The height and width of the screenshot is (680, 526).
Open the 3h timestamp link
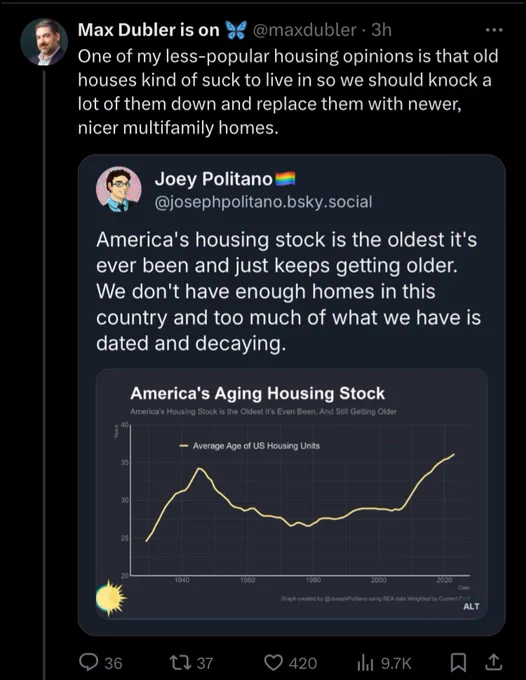tap(382, 30)
